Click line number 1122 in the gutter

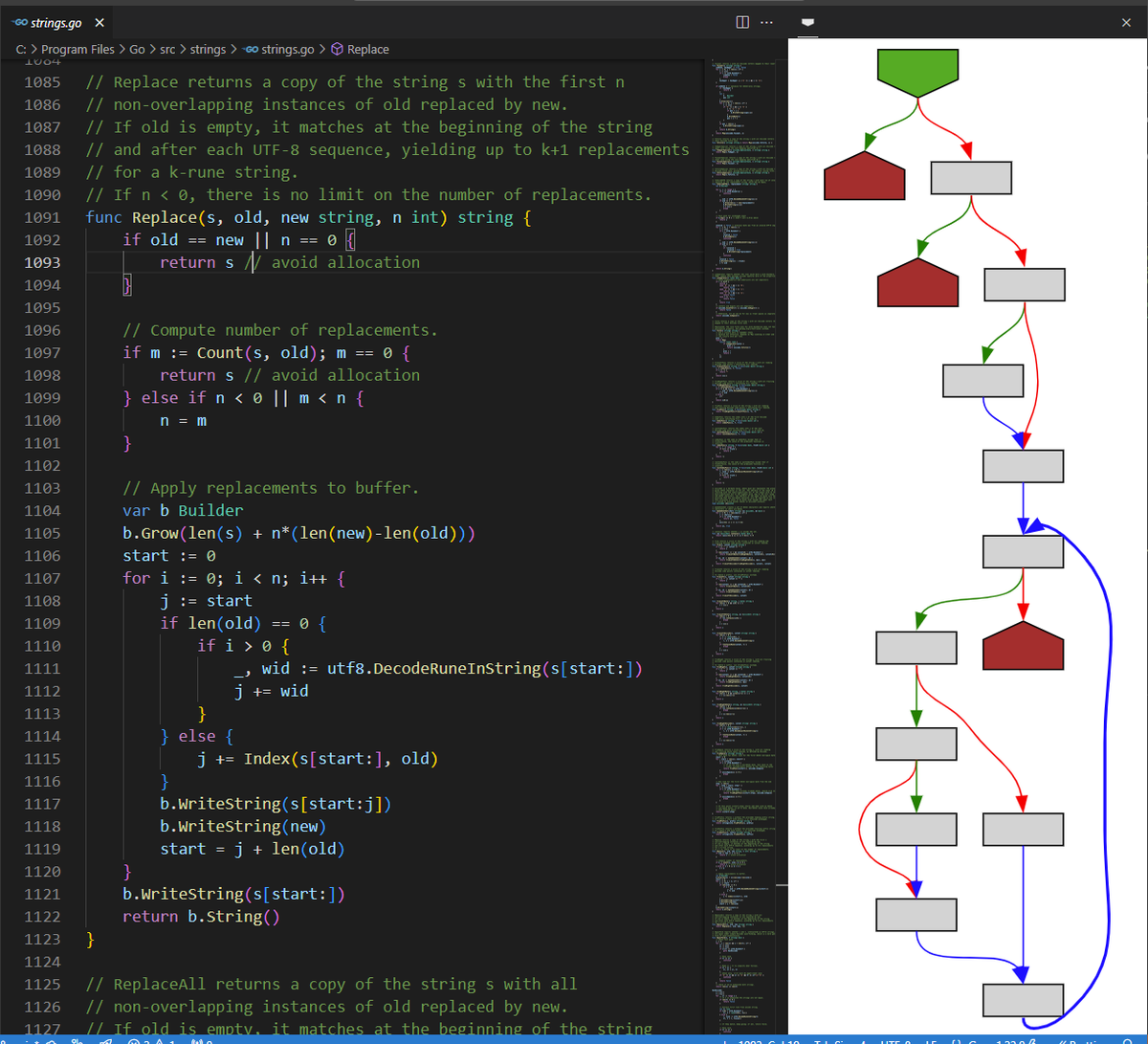[x=41, y=917]
